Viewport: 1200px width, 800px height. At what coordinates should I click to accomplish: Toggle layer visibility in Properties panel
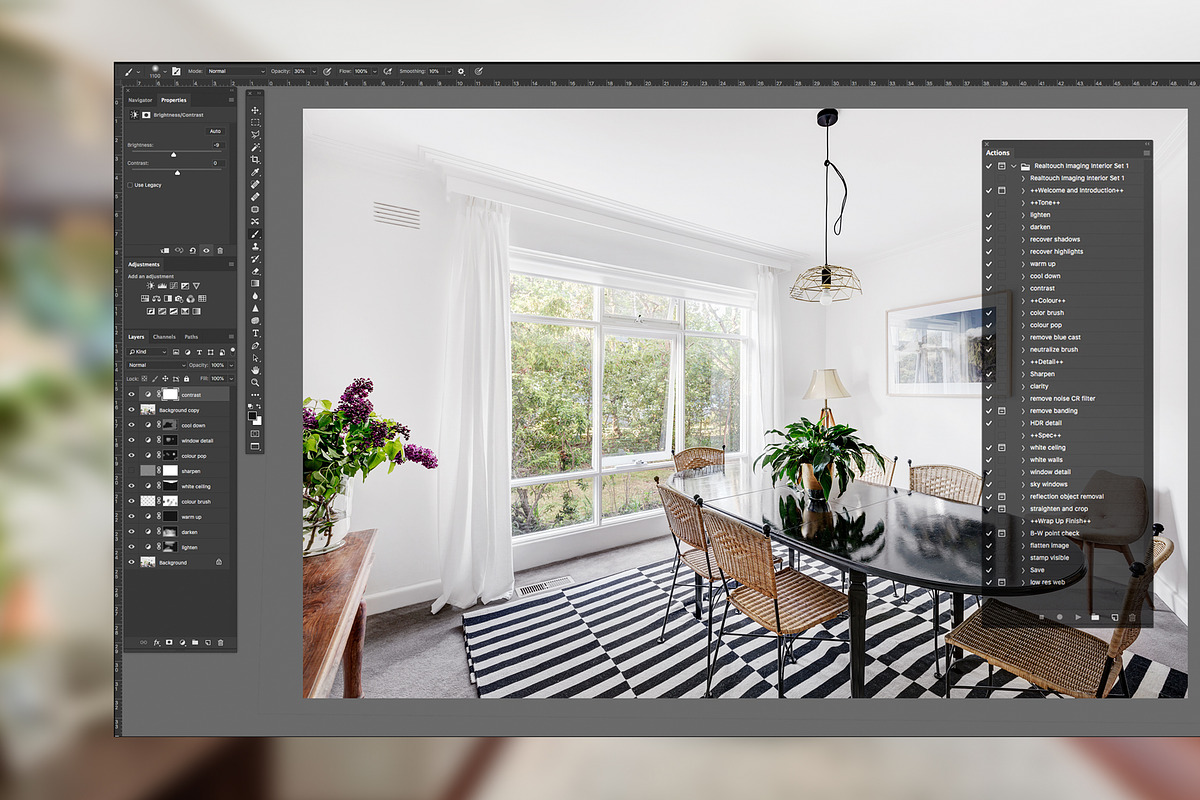pyautogui.click(x=206, y=250)
